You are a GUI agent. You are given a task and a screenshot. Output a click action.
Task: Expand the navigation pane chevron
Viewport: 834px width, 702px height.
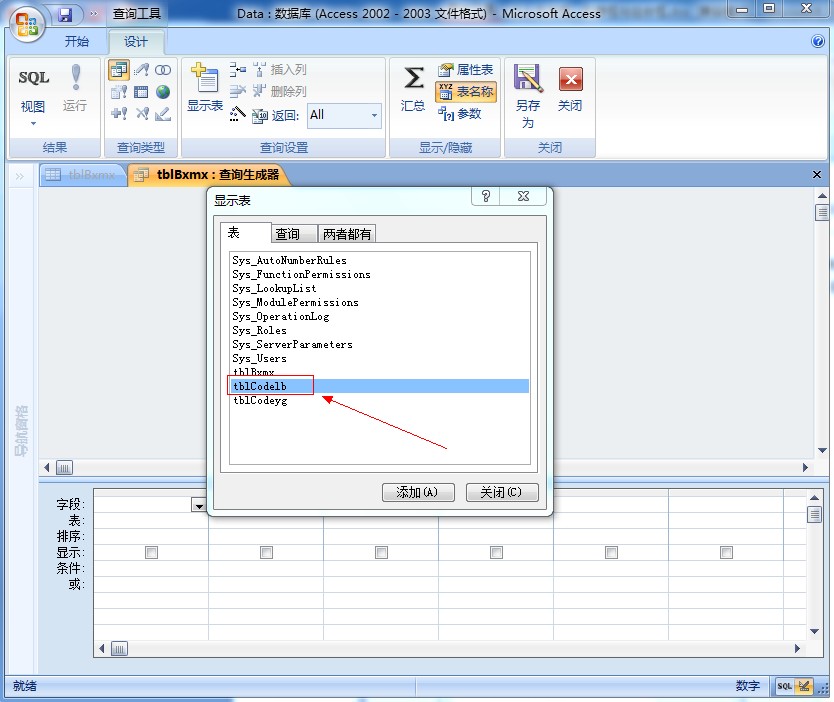[x=20, y=176]
